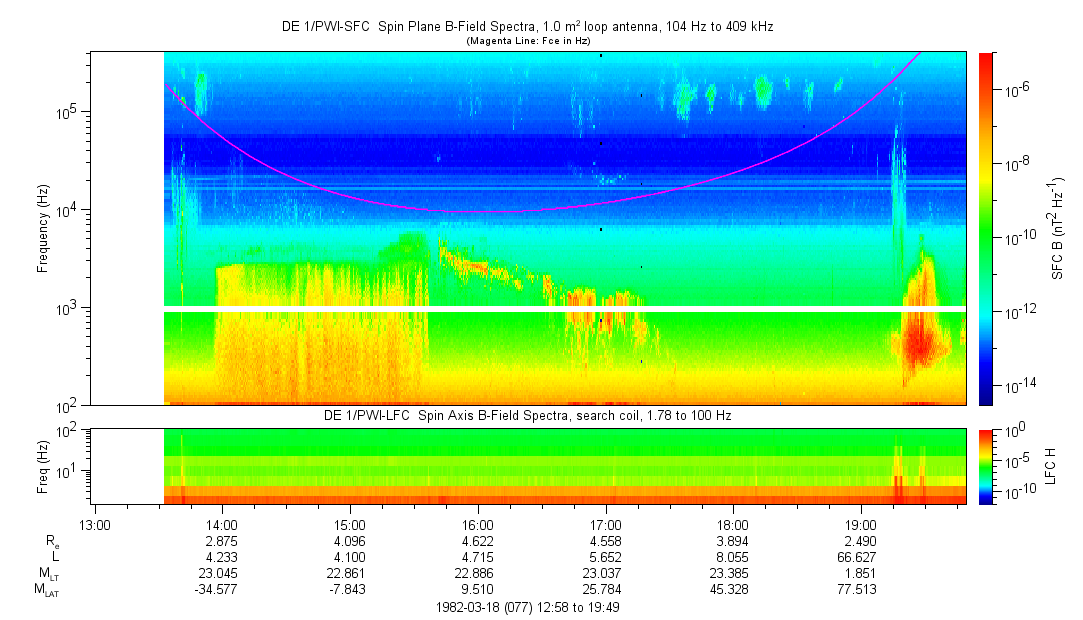
Task: Click the SFC B nT² Hz⁻¹ colorbar label
Action: (x=1058, y=228)
